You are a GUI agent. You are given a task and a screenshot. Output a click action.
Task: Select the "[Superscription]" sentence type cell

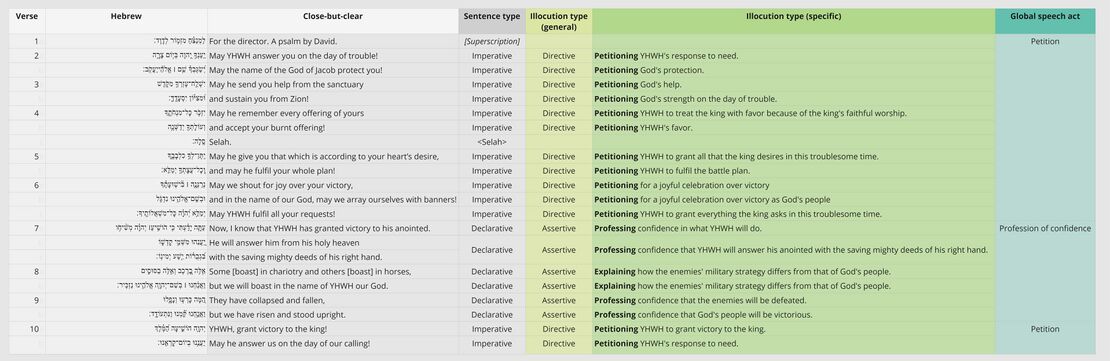point(491,41)
